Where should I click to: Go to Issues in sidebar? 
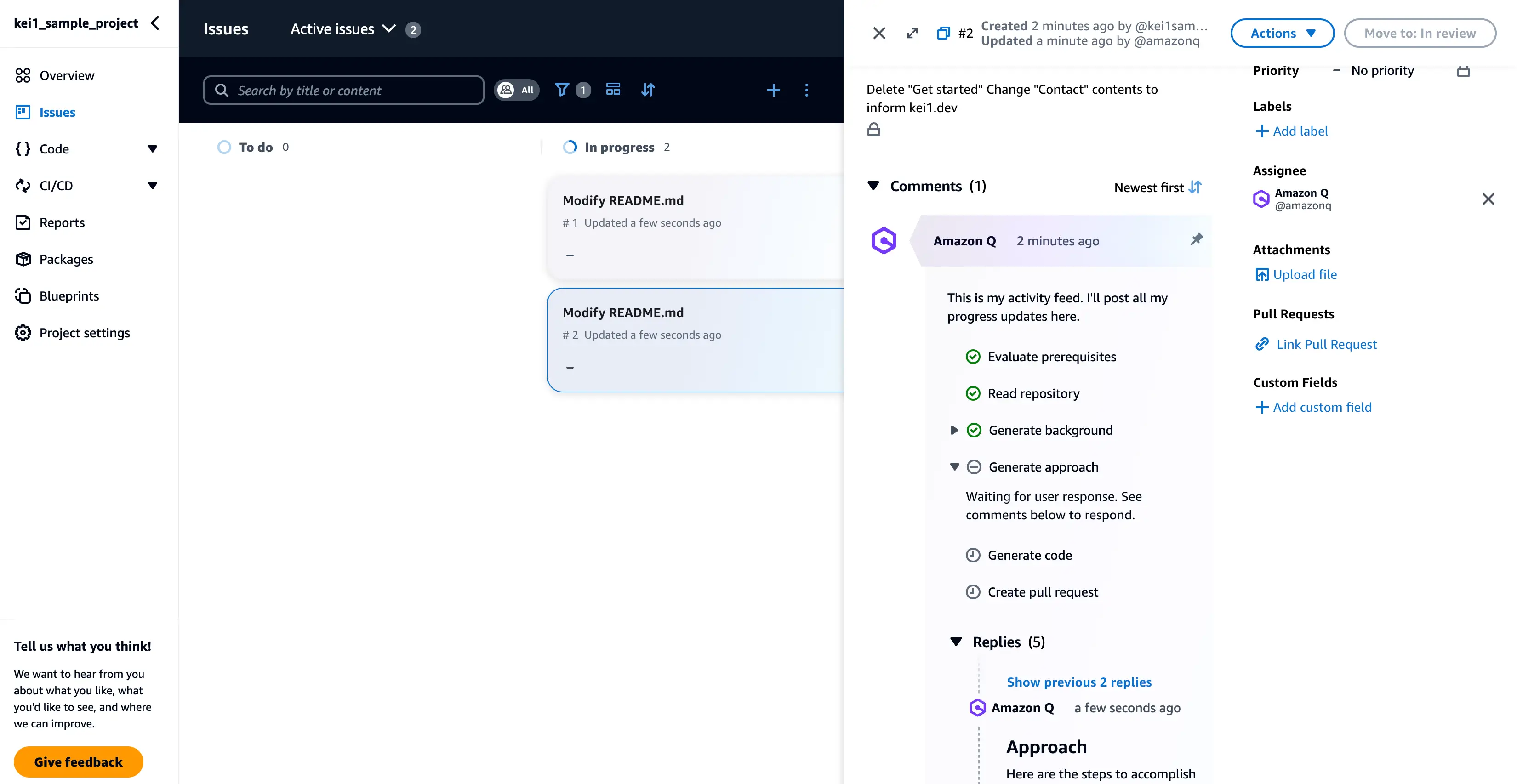pyautogui.click(x=57, y=112)
